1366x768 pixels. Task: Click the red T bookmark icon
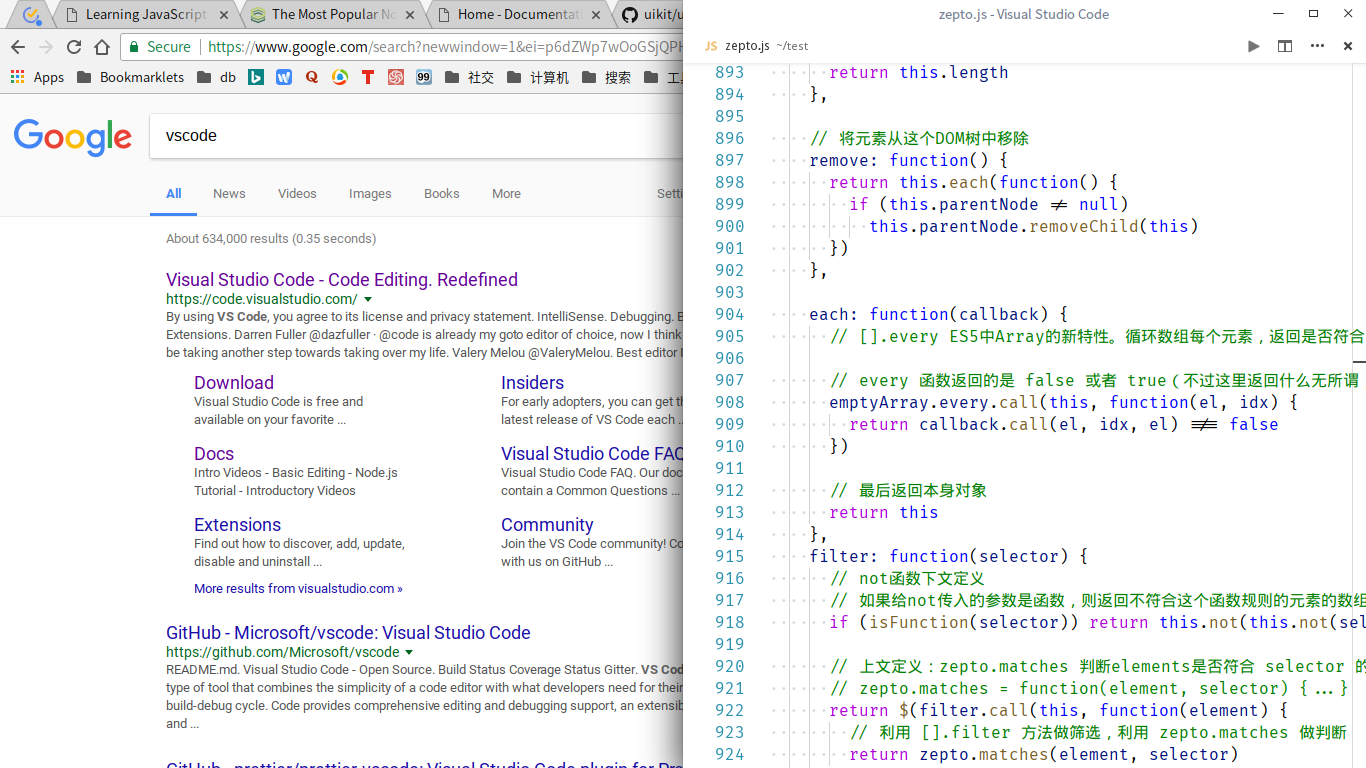(x=368, y=77)
